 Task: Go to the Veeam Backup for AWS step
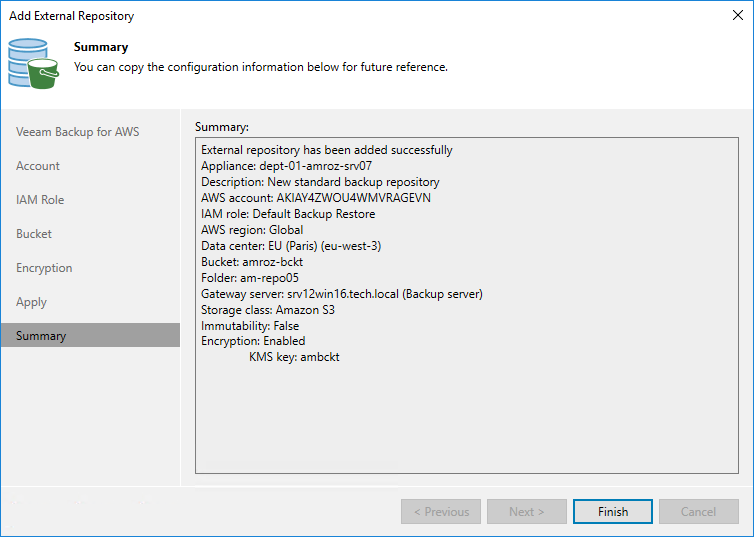(77, 132)
